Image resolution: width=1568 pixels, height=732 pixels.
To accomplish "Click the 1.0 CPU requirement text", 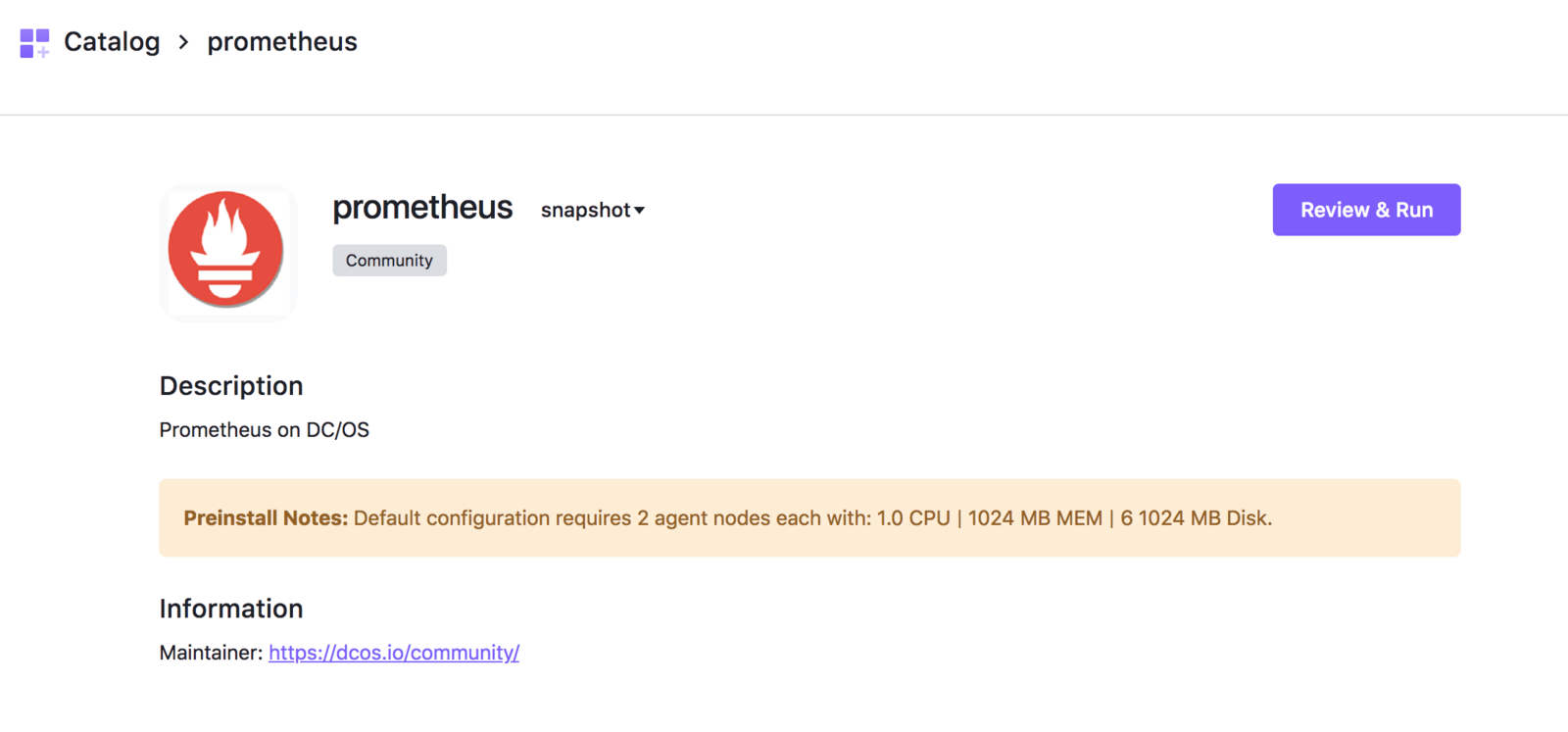I will click(913, 518).
